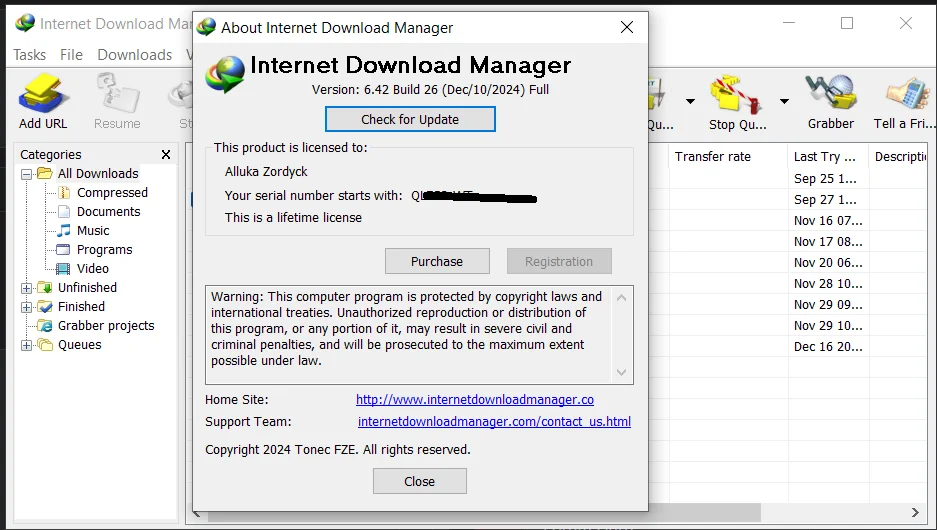
Task: Close the Categories panel with X
Action: pyautogui.click(x=166, y=155)
